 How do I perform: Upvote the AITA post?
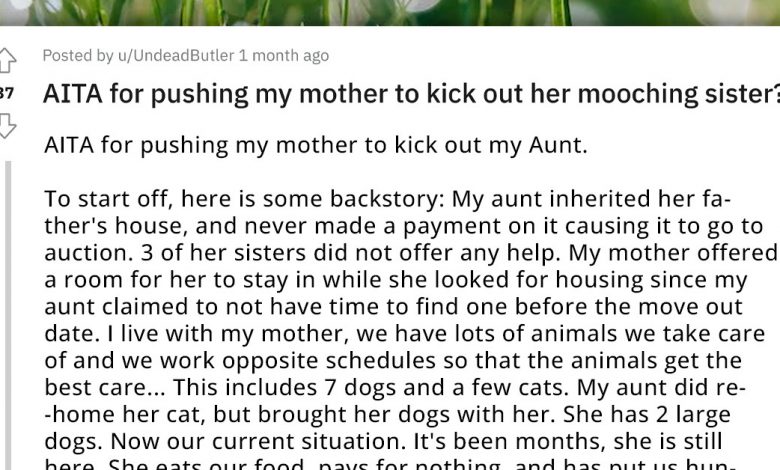[x=7, y=59]
